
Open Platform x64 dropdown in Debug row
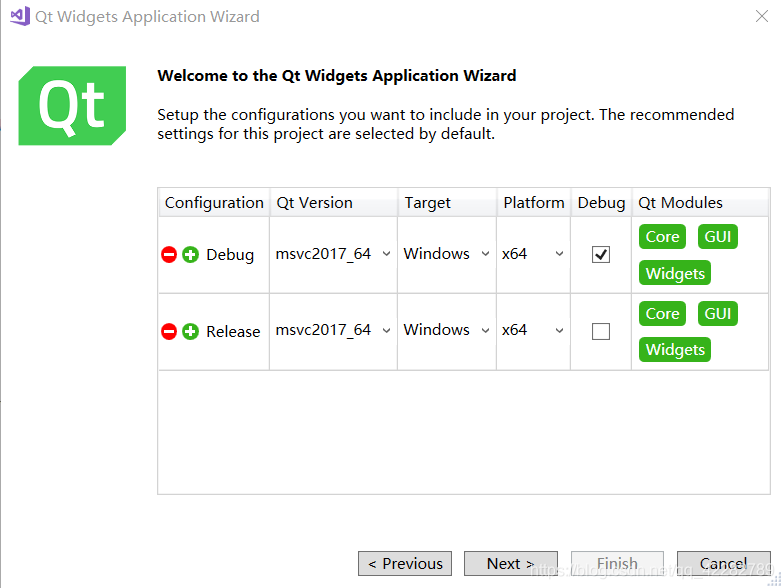tap(533, 254)
